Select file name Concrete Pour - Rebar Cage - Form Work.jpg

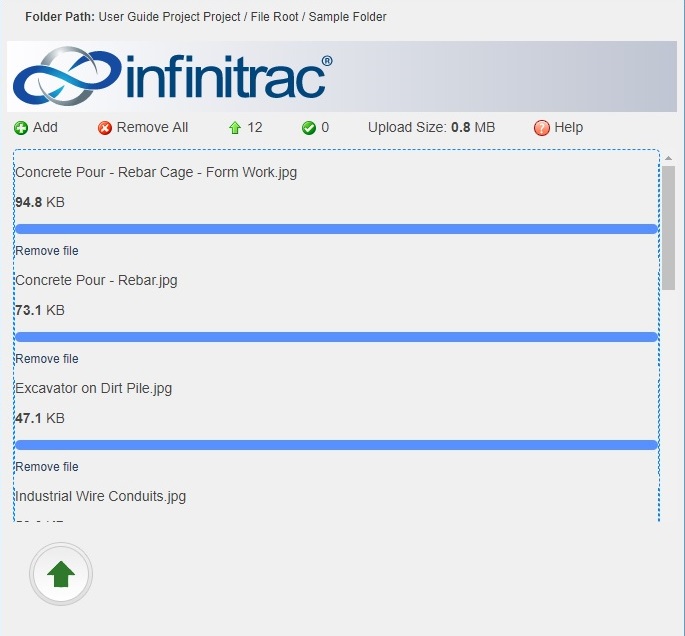click(x=156, y=172)
